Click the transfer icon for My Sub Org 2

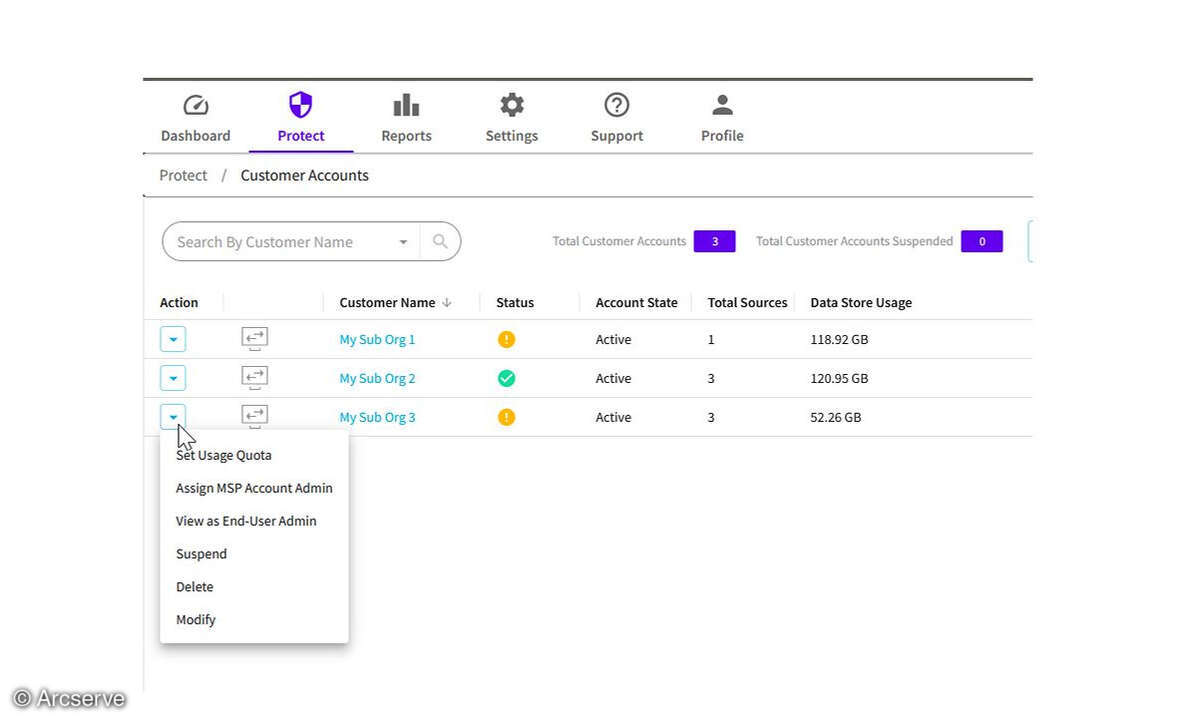click(255, 379)
